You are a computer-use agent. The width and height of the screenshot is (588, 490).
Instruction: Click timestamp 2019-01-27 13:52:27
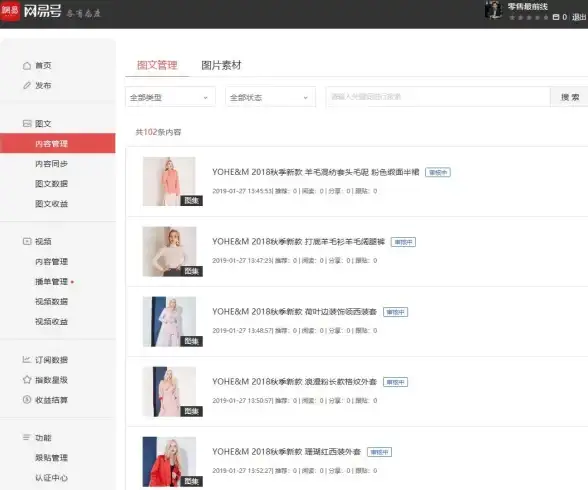[x=242, y=471]
